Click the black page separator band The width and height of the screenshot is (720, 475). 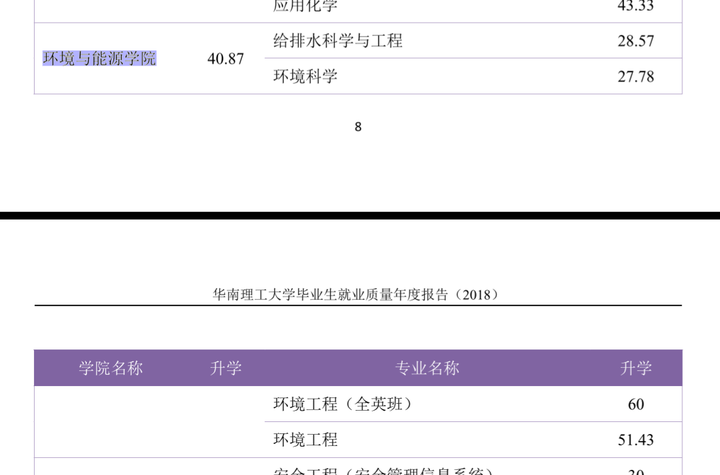(x=360, y=215)
